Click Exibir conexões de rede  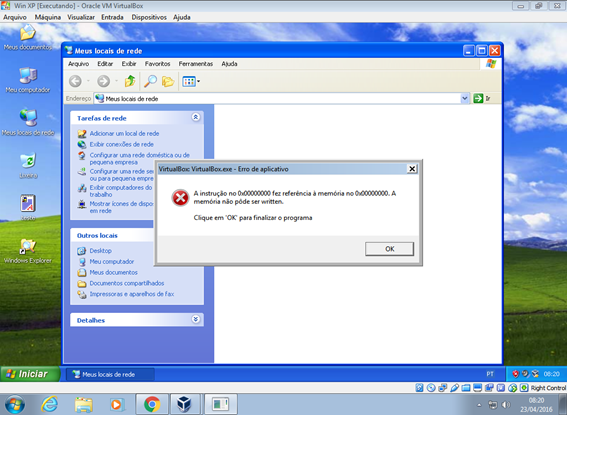121,144
